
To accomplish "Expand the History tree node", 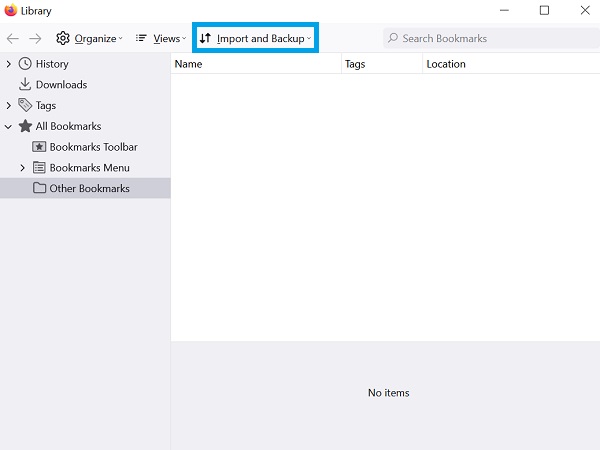I will pos(9,64).
